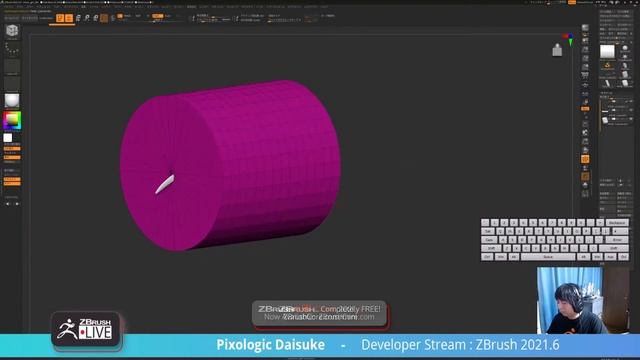The width and height of the screenshot is (640, 360).
Task: Select the Move transform tool in top shelf
Action: tap(78, 18)
